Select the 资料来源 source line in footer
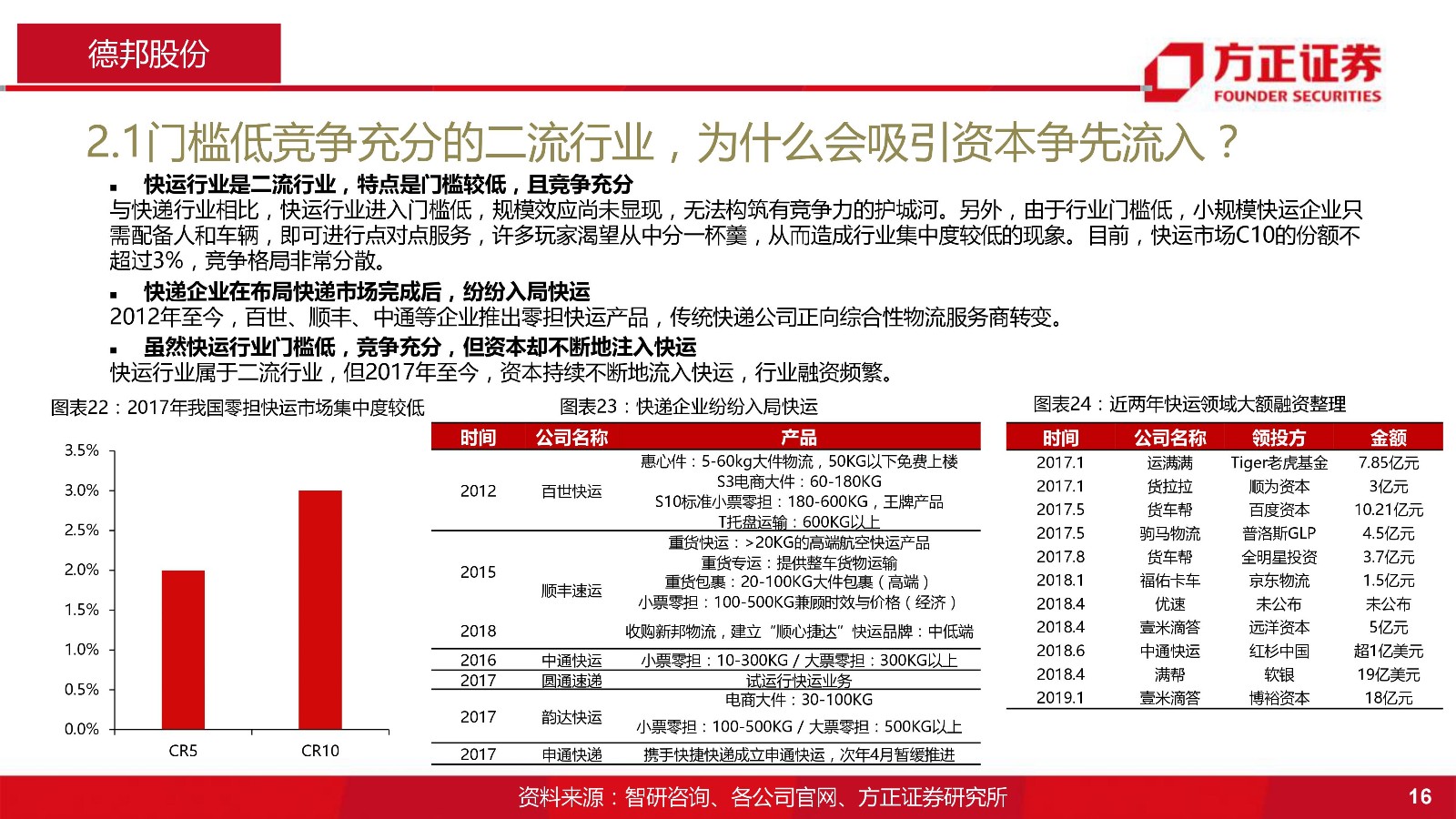 [x=763, y=798]
